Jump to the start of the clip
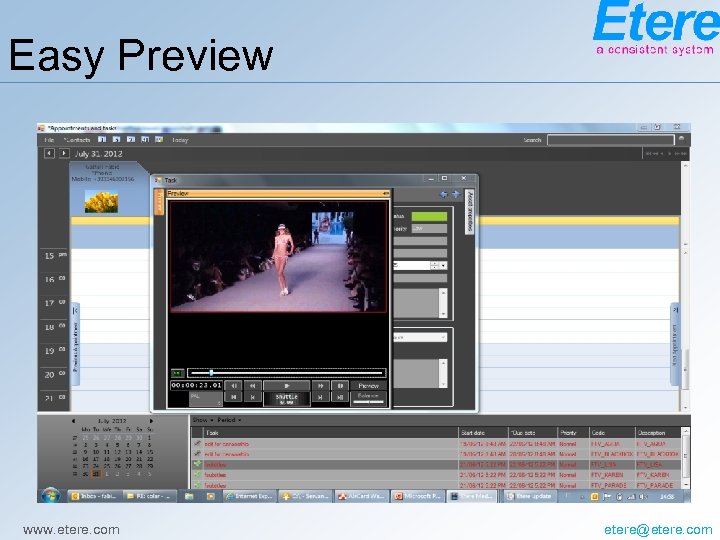720x540 pixels. click(234, 397)
